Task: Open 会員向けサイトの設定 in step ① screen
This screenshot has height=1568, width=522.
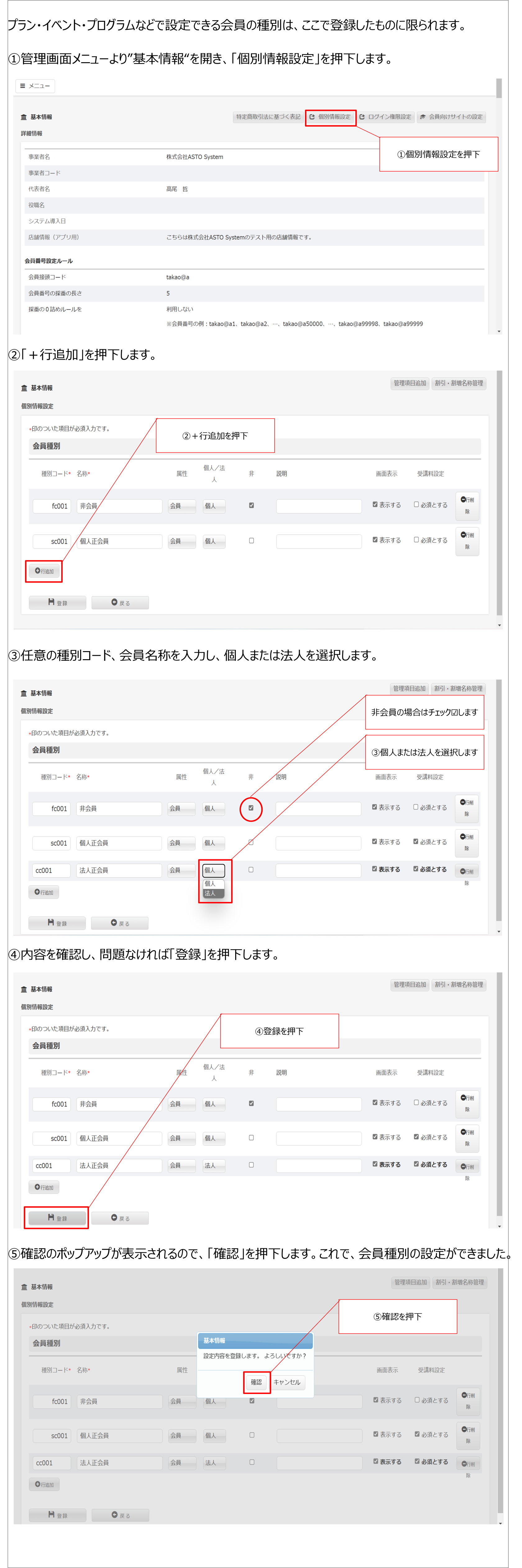Action: pos(451,117)
